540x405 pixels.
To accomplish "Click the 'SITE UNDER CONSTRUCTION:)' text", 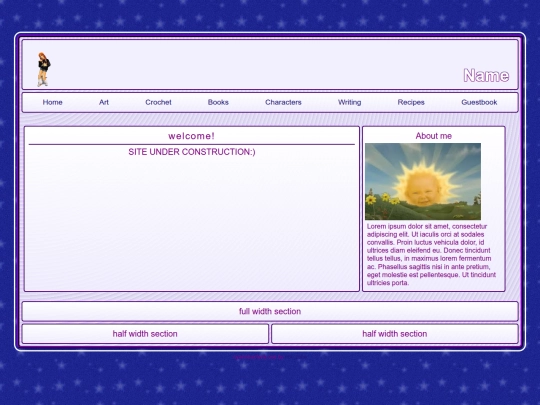I will (x=192, y=152).
